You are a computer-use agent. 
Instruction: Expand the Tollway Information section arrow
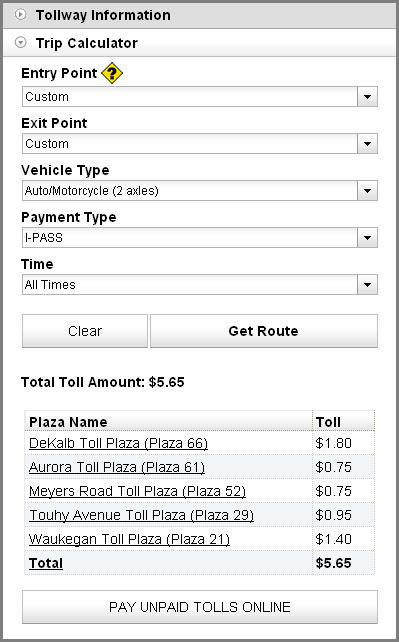coord(20,15)
